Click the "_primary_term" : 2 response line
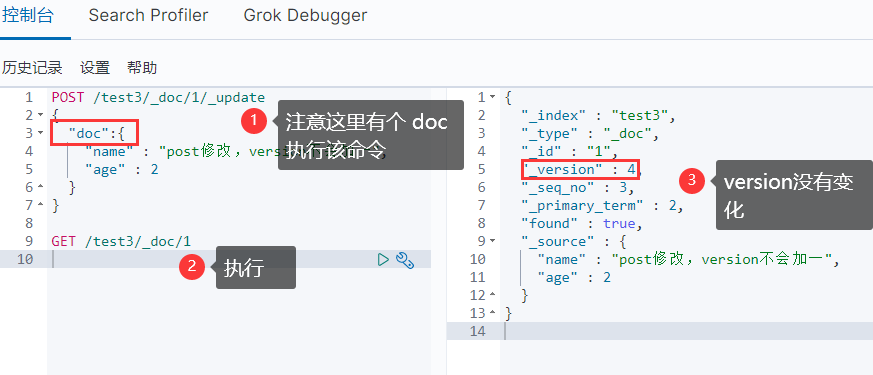Viewport: 873px width, 375px height. (x=602, y=205)
